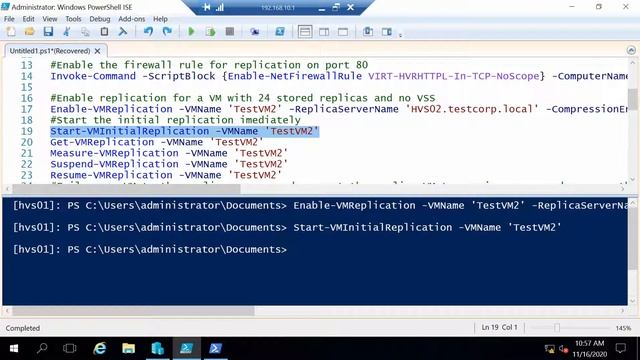This screenshot has width=640, height=360.
Task: Create a new script file
Action: tap(11, 31)
